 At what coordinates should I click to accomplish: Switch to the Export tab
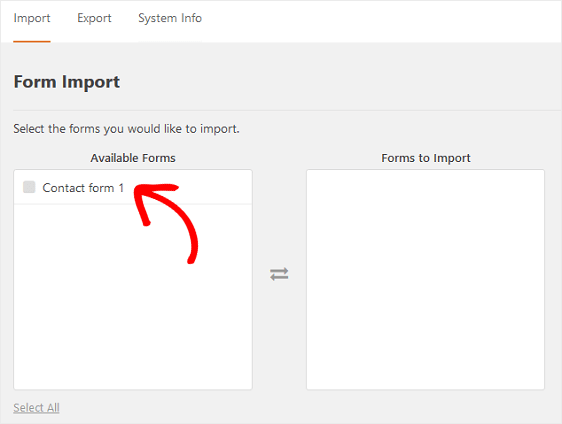click(x=94, y=18)
